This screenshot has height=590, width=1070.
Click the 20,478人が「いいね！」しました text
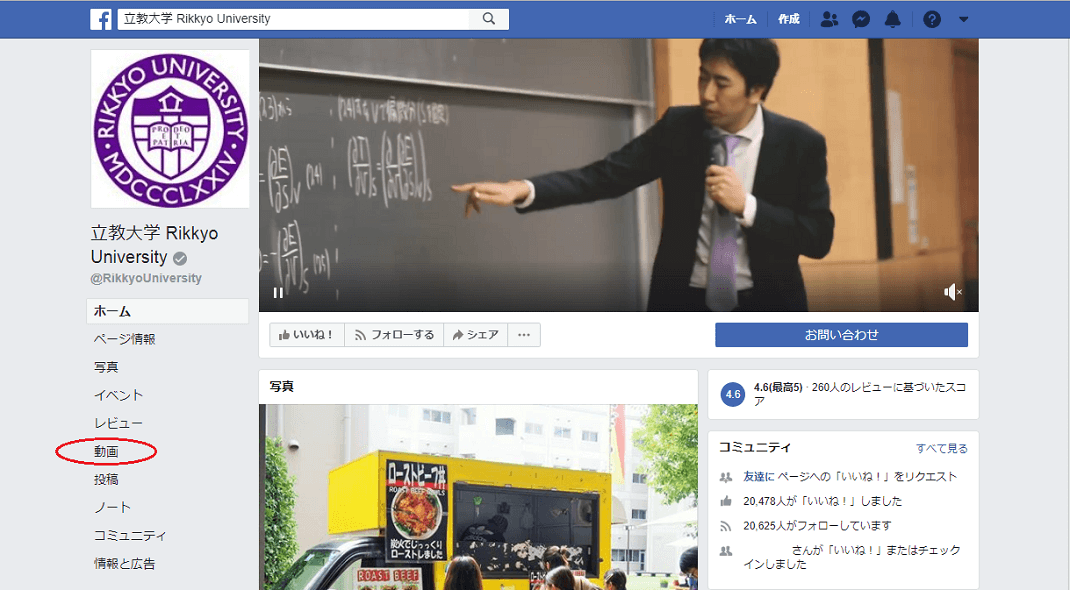tap(822, 501)
